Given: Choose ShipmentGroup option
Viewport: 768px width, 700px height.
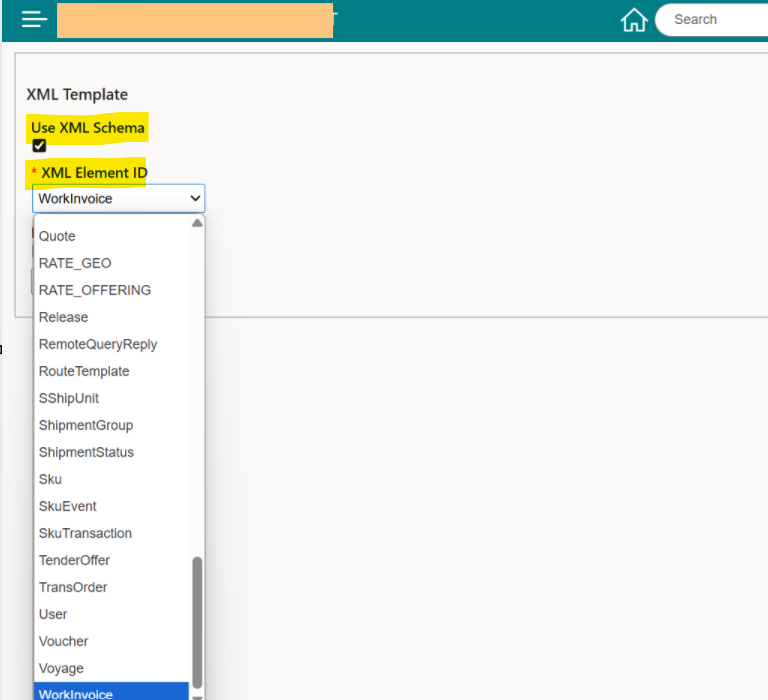Looking at the screenshot, I should coord(111,425).
